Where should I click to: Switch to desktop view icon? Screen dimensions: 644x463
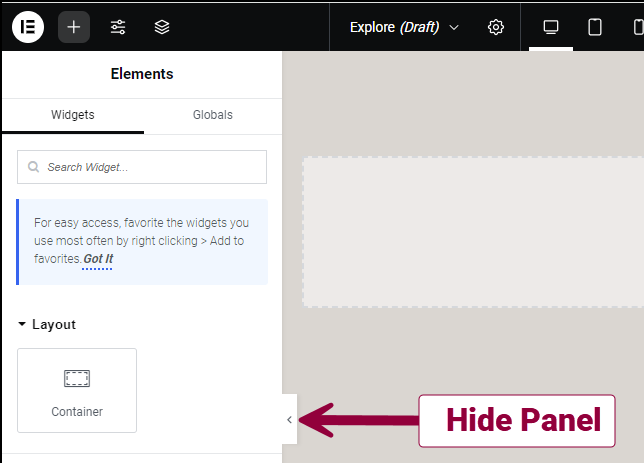tap(551, 27)
